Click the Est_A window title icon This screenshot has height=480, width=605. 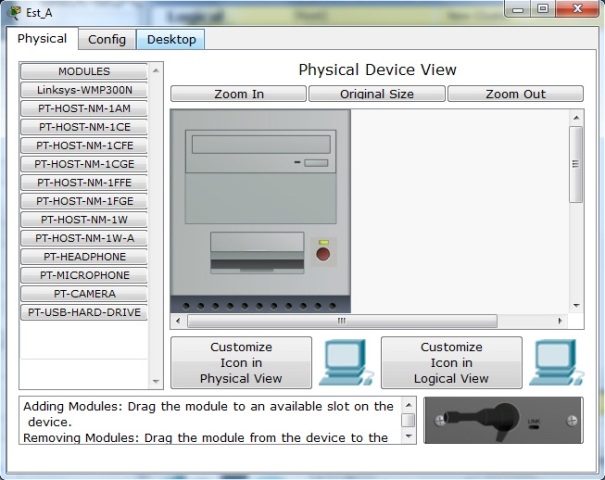pos(14,12)
